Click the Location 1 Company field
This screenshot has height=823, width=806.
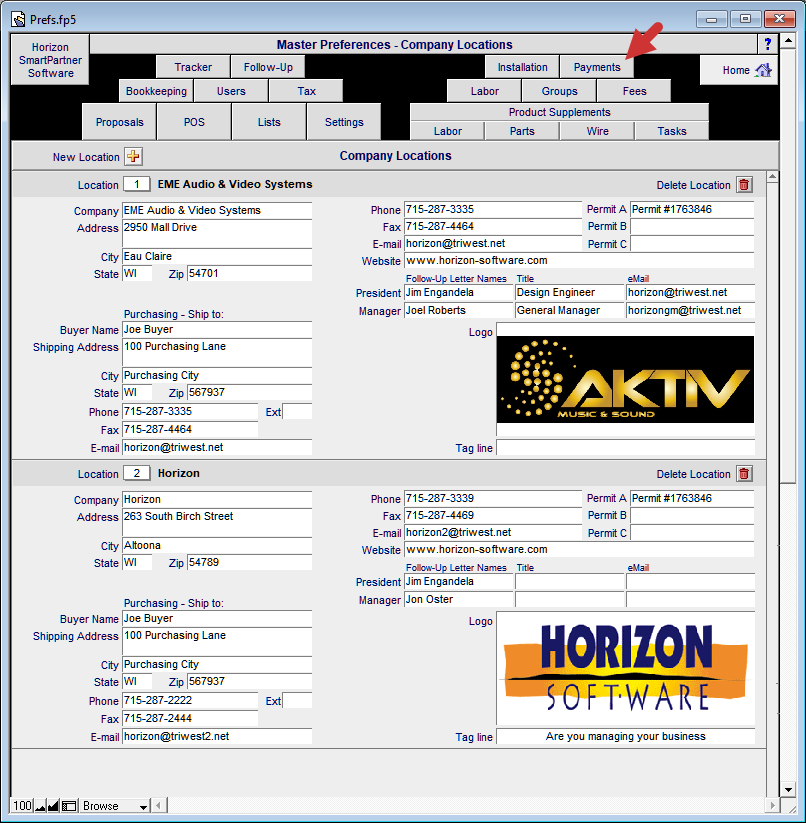pos(217,210)
